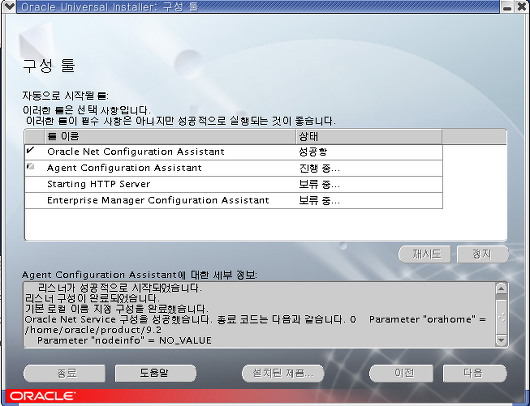Click the Parameter "nodeinfo" = NO_VALUE line
The image size is (530, 406).
coord(124,340)
